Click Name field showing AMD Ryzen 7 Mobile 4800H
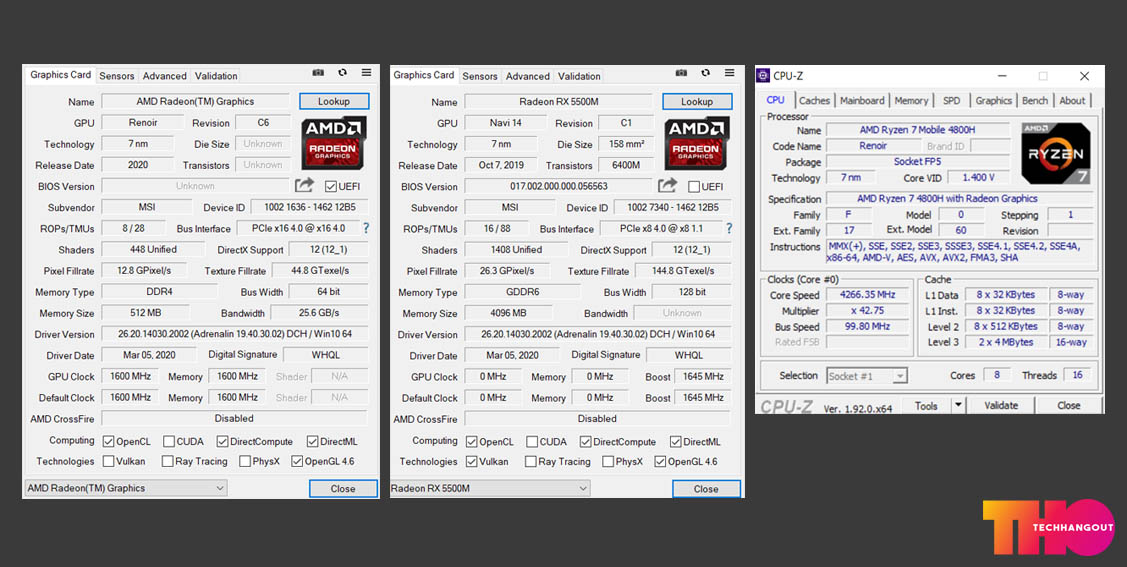 tap(919, 130)
